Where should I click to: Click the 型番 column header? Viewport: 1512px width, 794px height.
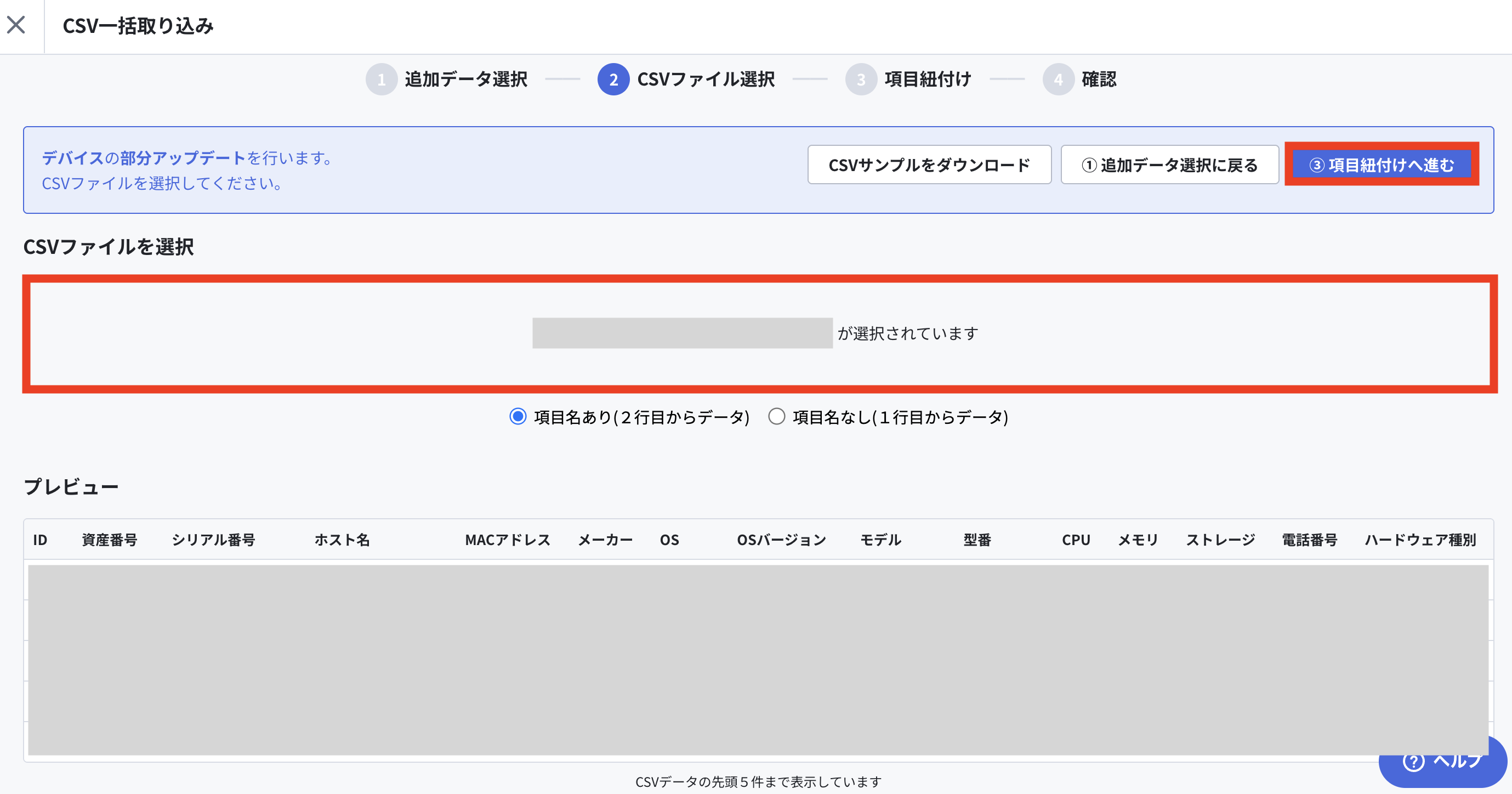click(x=977, y=540)
